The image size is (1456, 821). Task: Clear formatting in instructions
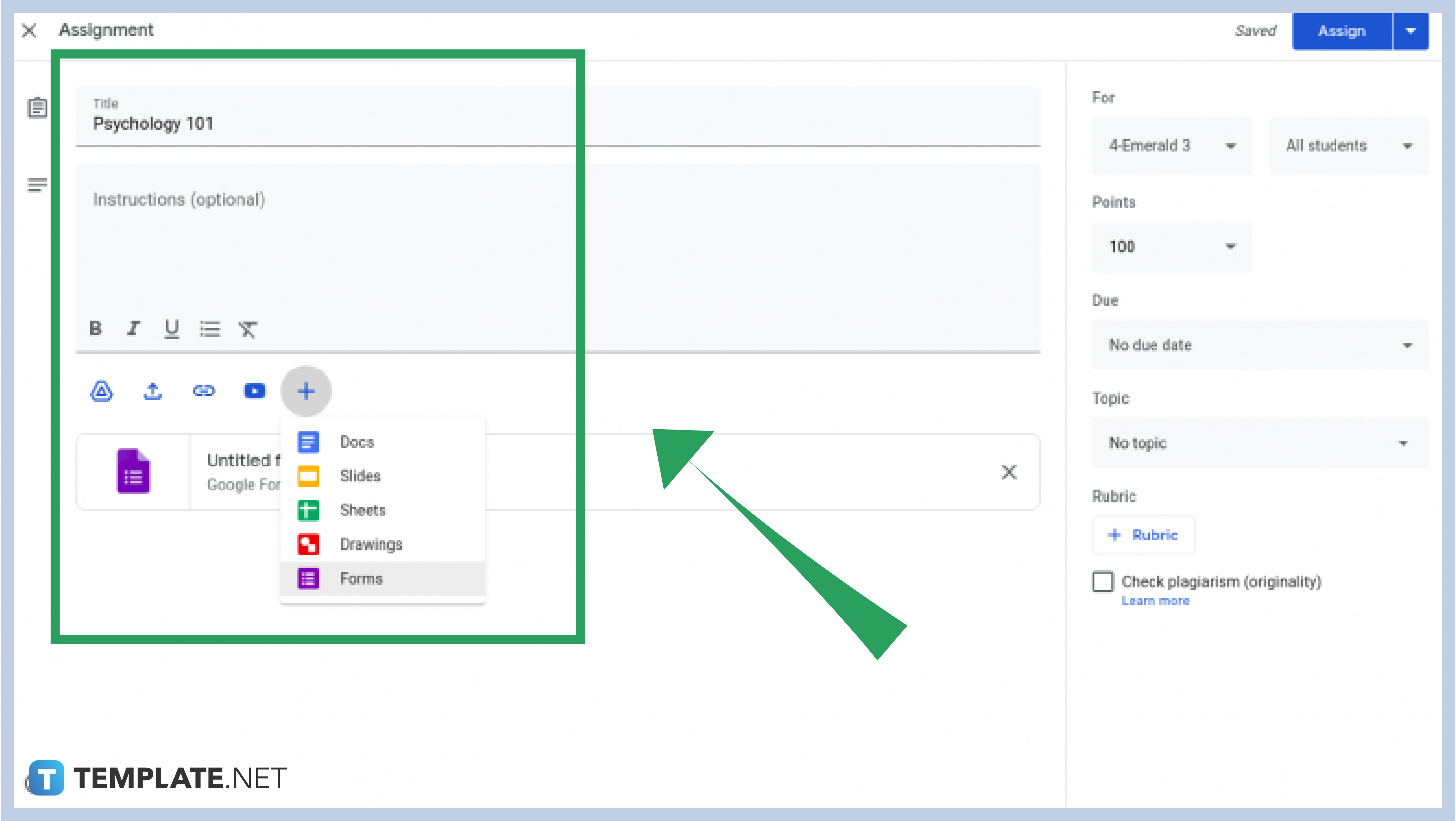click(248, 329)
